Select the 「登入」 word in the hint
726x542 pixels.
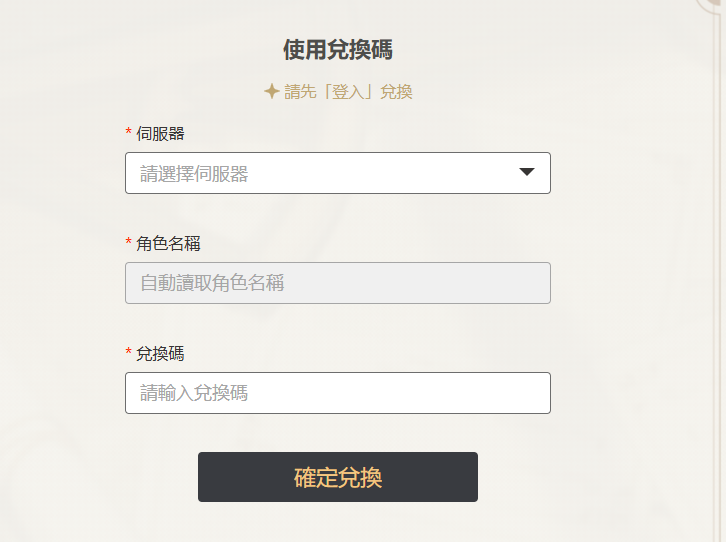[348, 92]
